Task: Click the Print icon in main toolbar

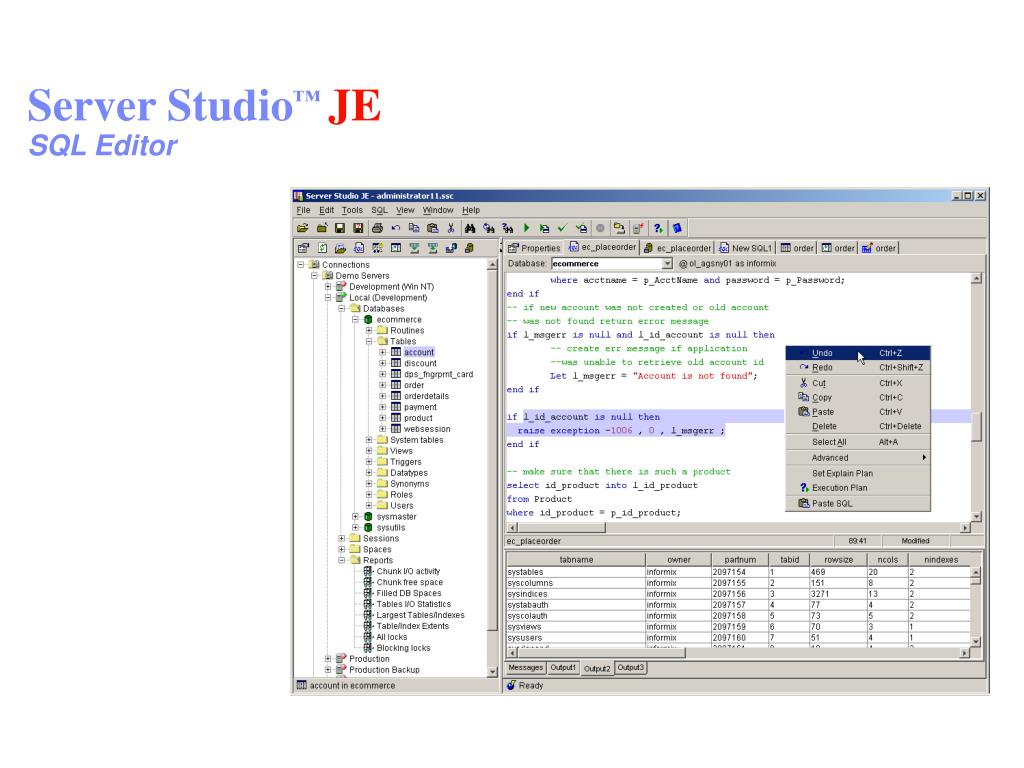Action: point(377,229)
